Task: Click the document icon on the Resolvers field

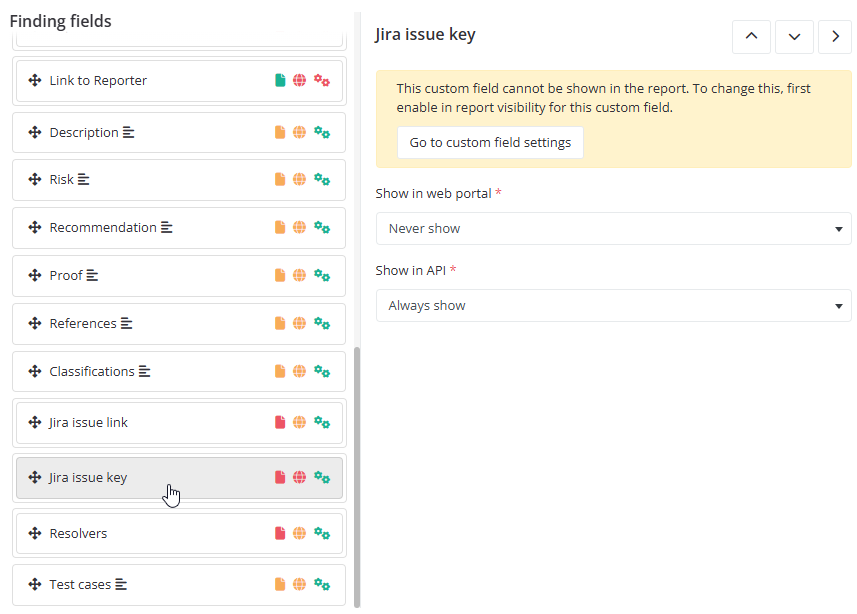Action: pos(281,533)
